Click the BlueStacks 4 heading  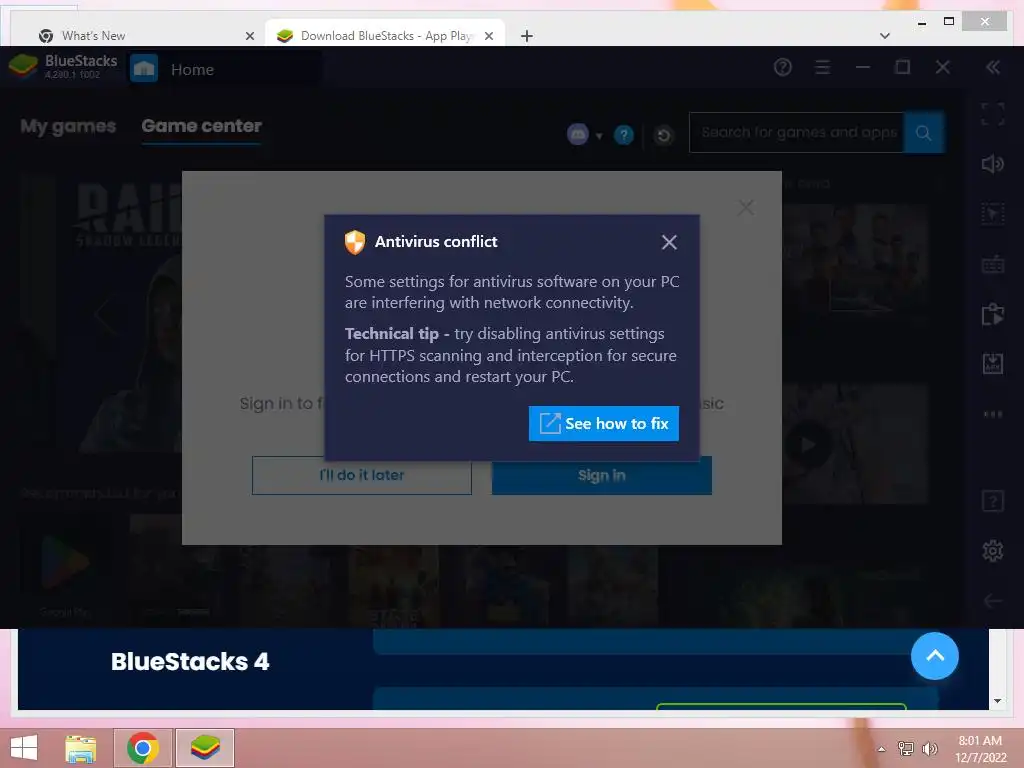[190, 662]
